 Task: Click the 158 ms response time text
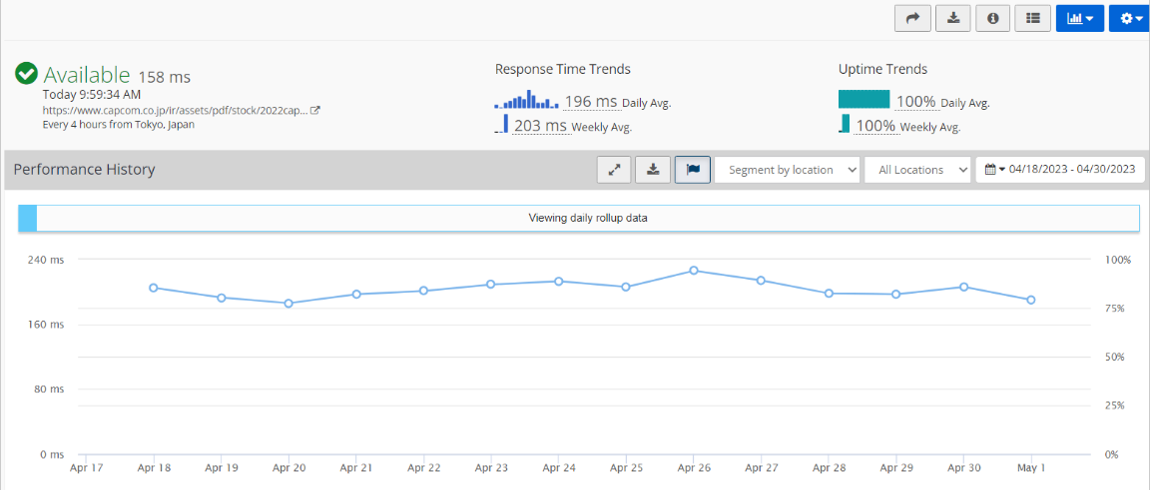pyautogui.click(x=164, y=77)
